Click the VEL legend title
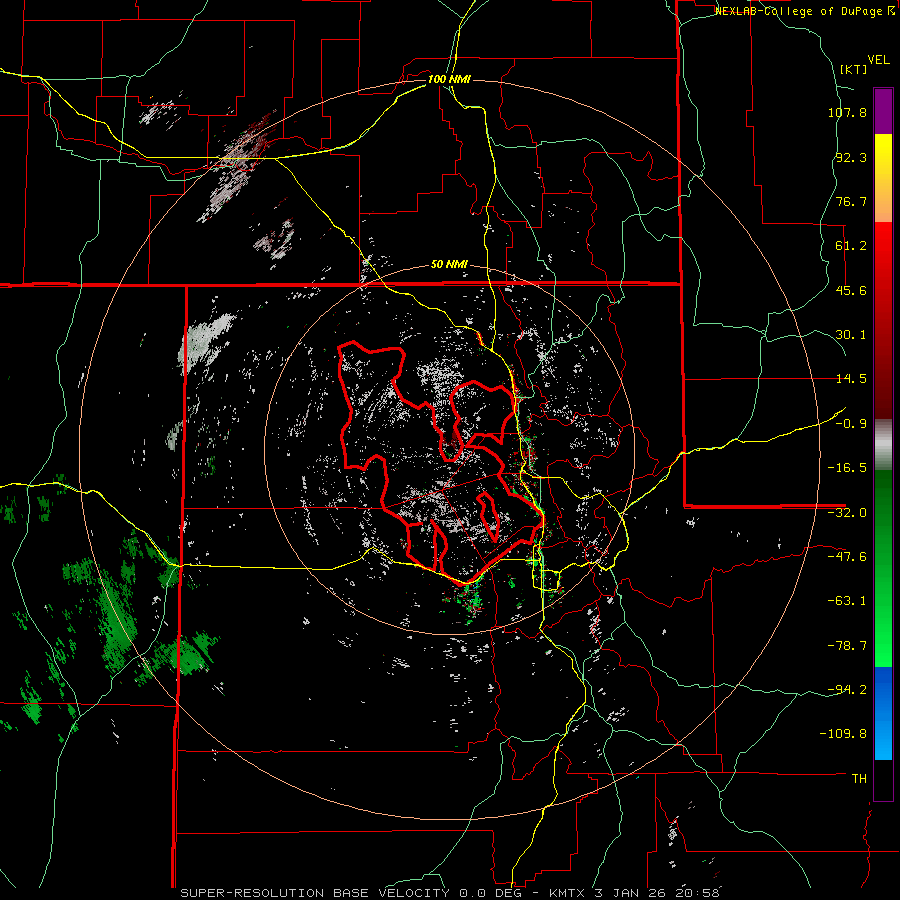The width and height of the screenshot is (900, 900). click(x=878, y=60)
